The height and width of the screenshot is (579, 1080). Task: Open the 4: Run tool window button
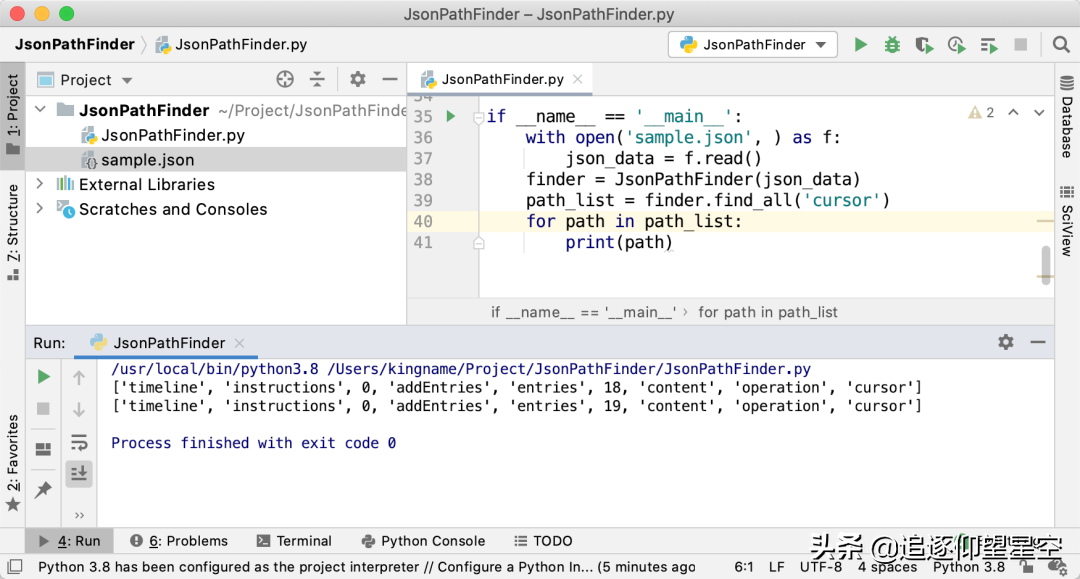pyautogui.click(x=69, y=541)
